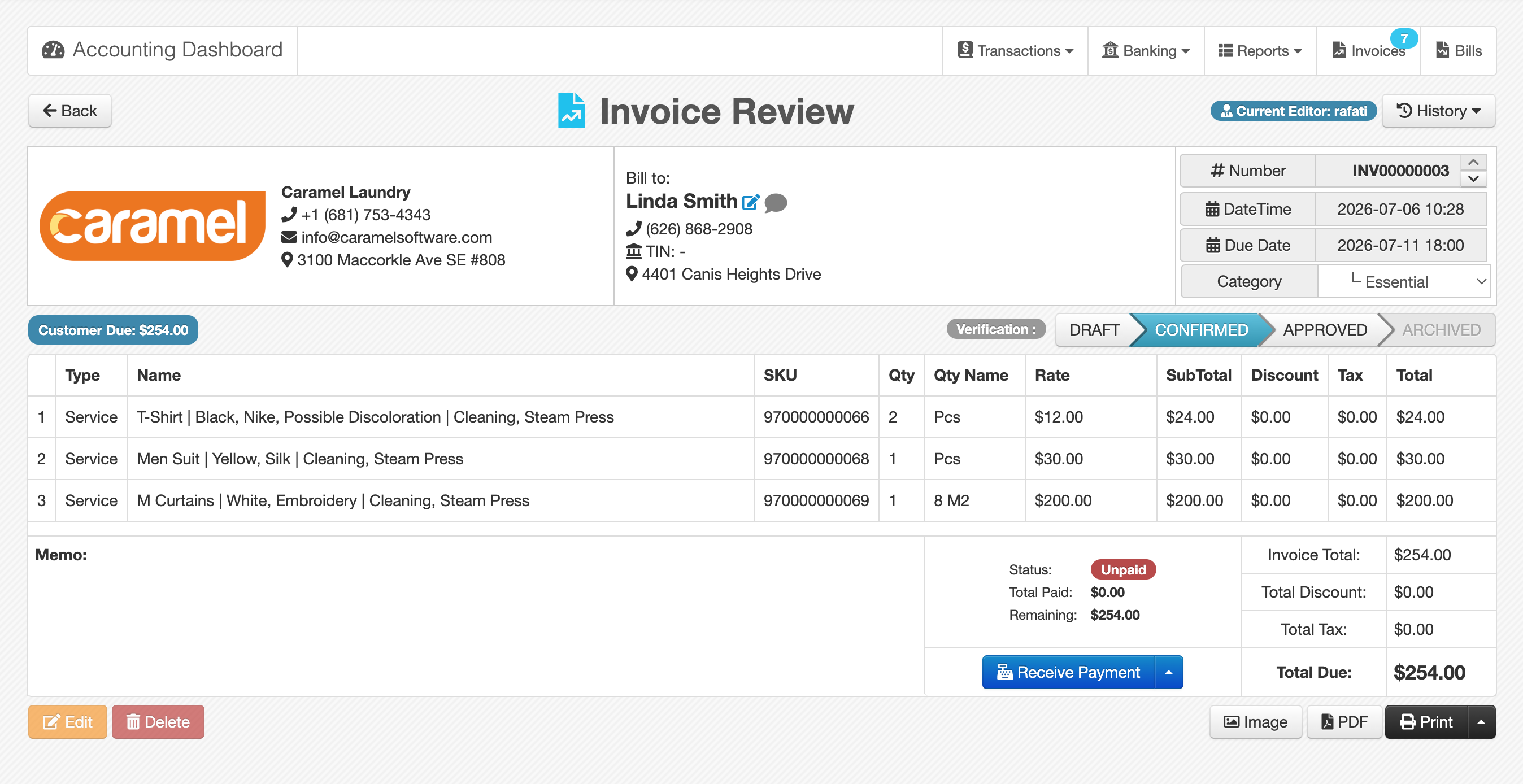Click the company phone icon
The image size is (1523, 784).
pos(289,215)
